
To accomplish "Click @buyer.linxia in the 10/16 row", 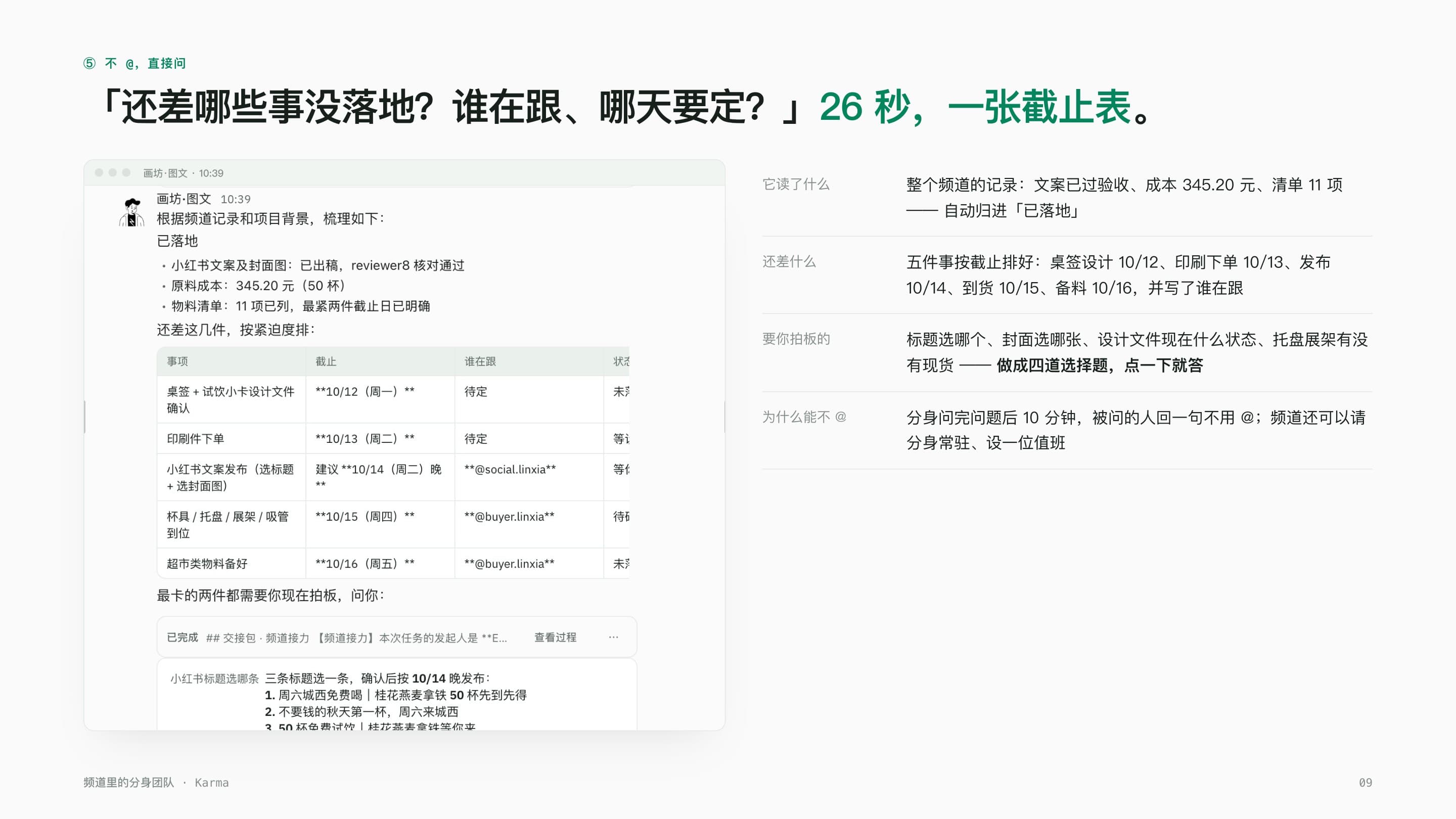I will [x=509, y=564].
